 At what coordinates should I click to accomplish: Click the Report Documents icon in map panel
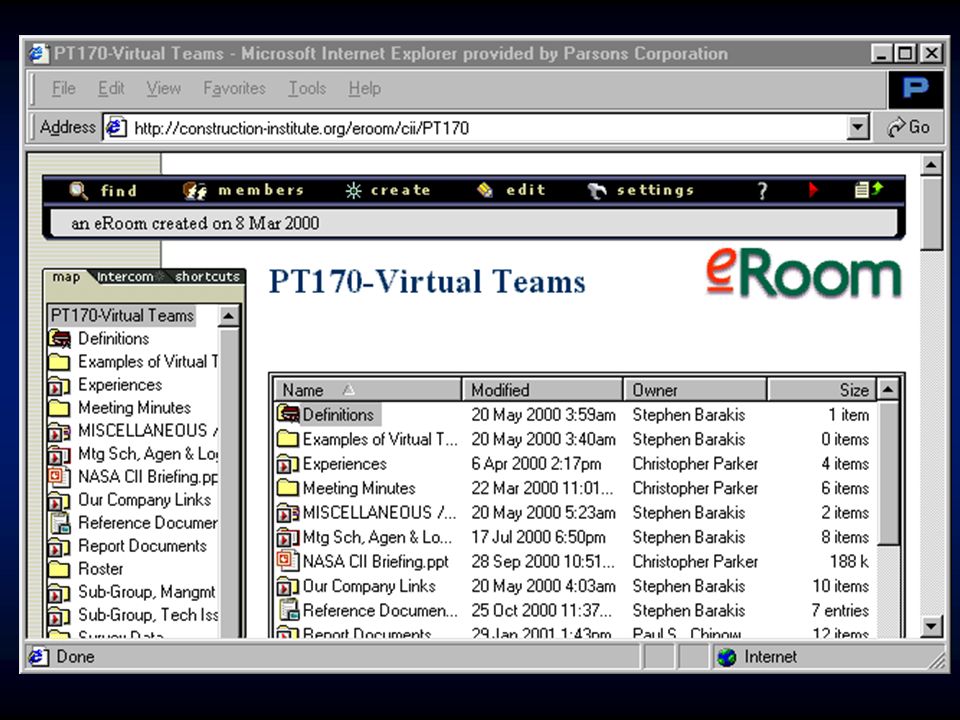click(59, 546)
